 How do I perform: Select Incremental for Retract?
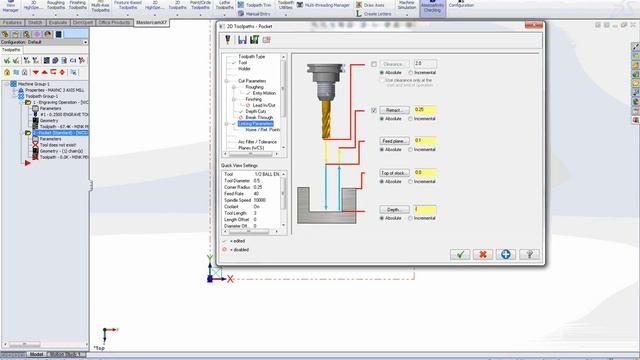[x=411, y=119]
